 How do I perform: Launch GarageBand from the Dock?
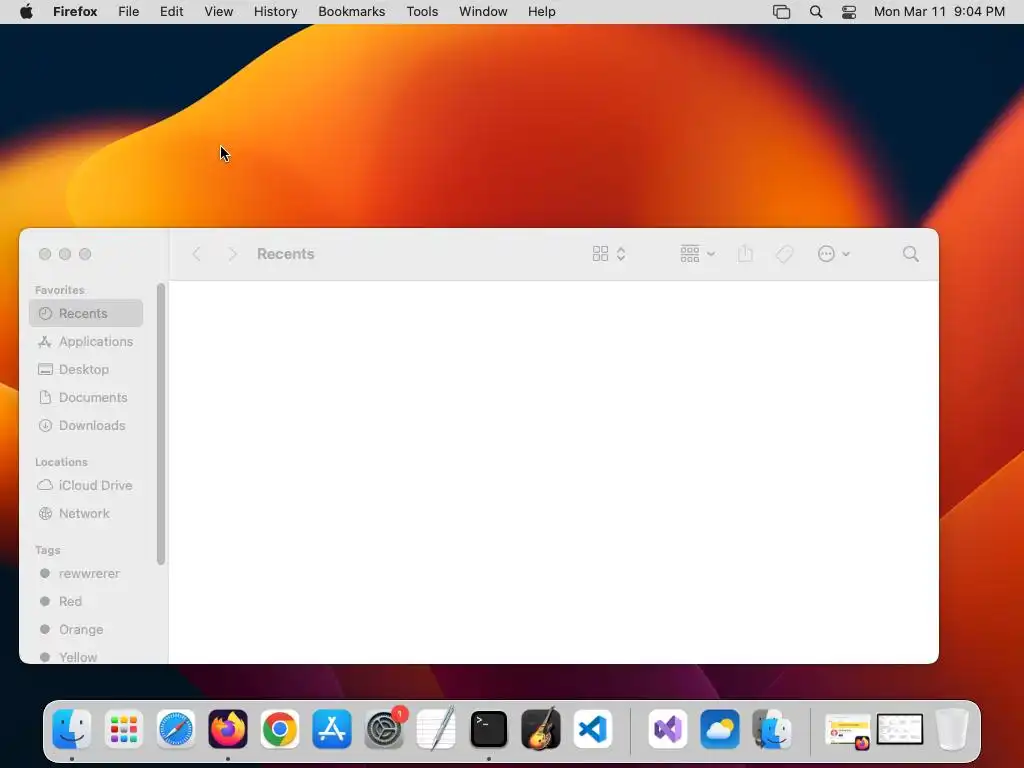541,729
